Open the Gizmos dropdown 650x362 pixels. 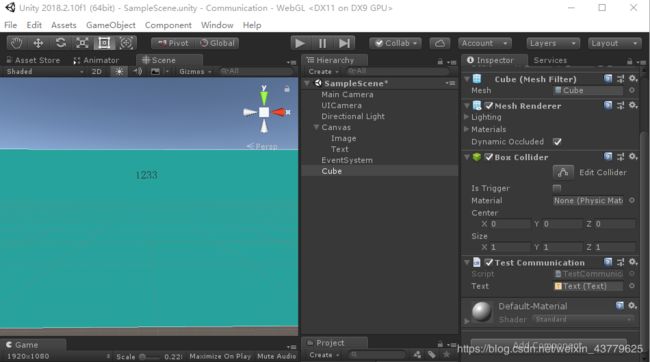click(x=195, y=71)
